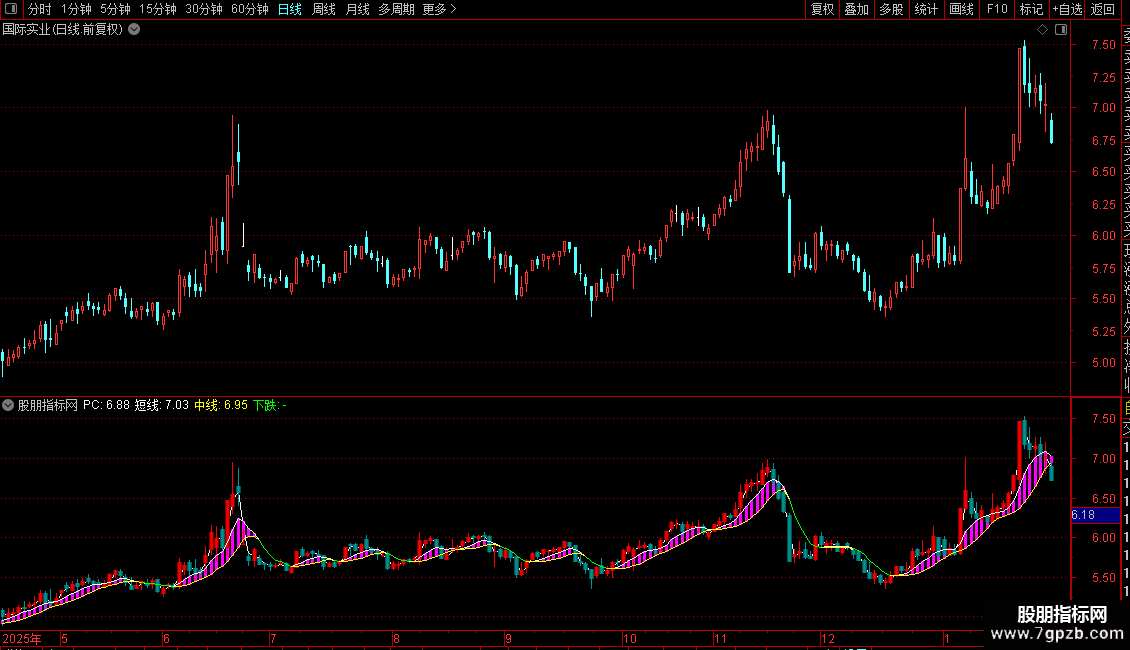Screen dimensions: 1130x650
Task: Click month 12 on the time axis
Action: [827, 638]
